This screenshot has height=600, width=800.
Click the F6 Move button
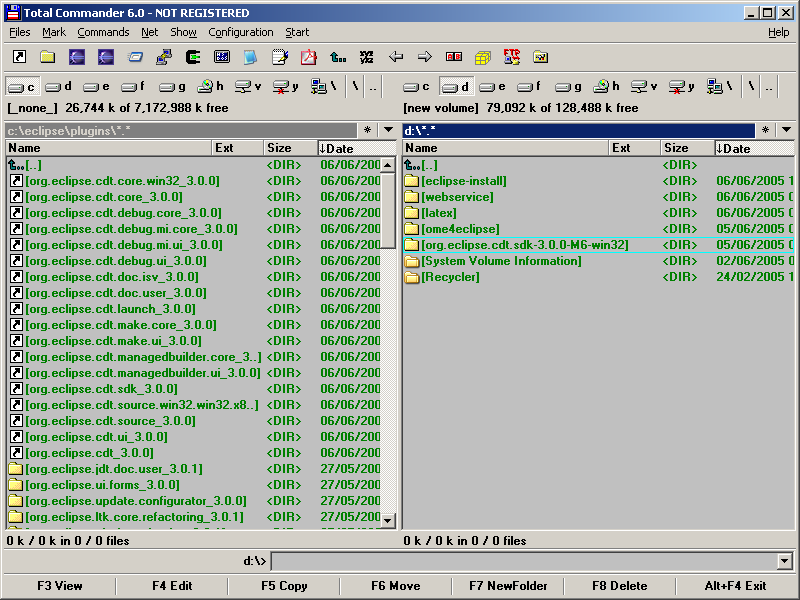396,586
